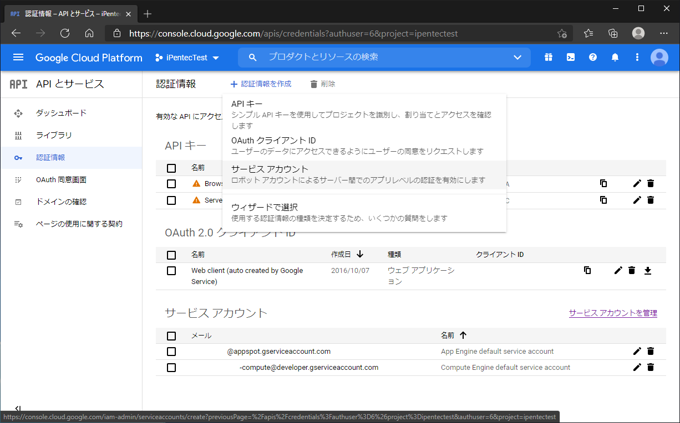680x423 pixels.
Task: Check the Server key row checkbox
Action: click(x=171, y=200)
